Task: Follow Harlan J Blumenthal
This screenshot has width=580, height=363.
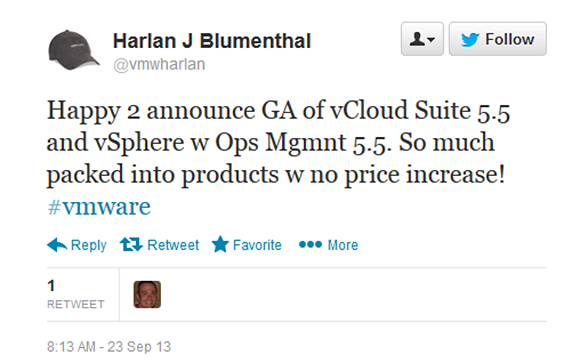Action: [498, 39]
